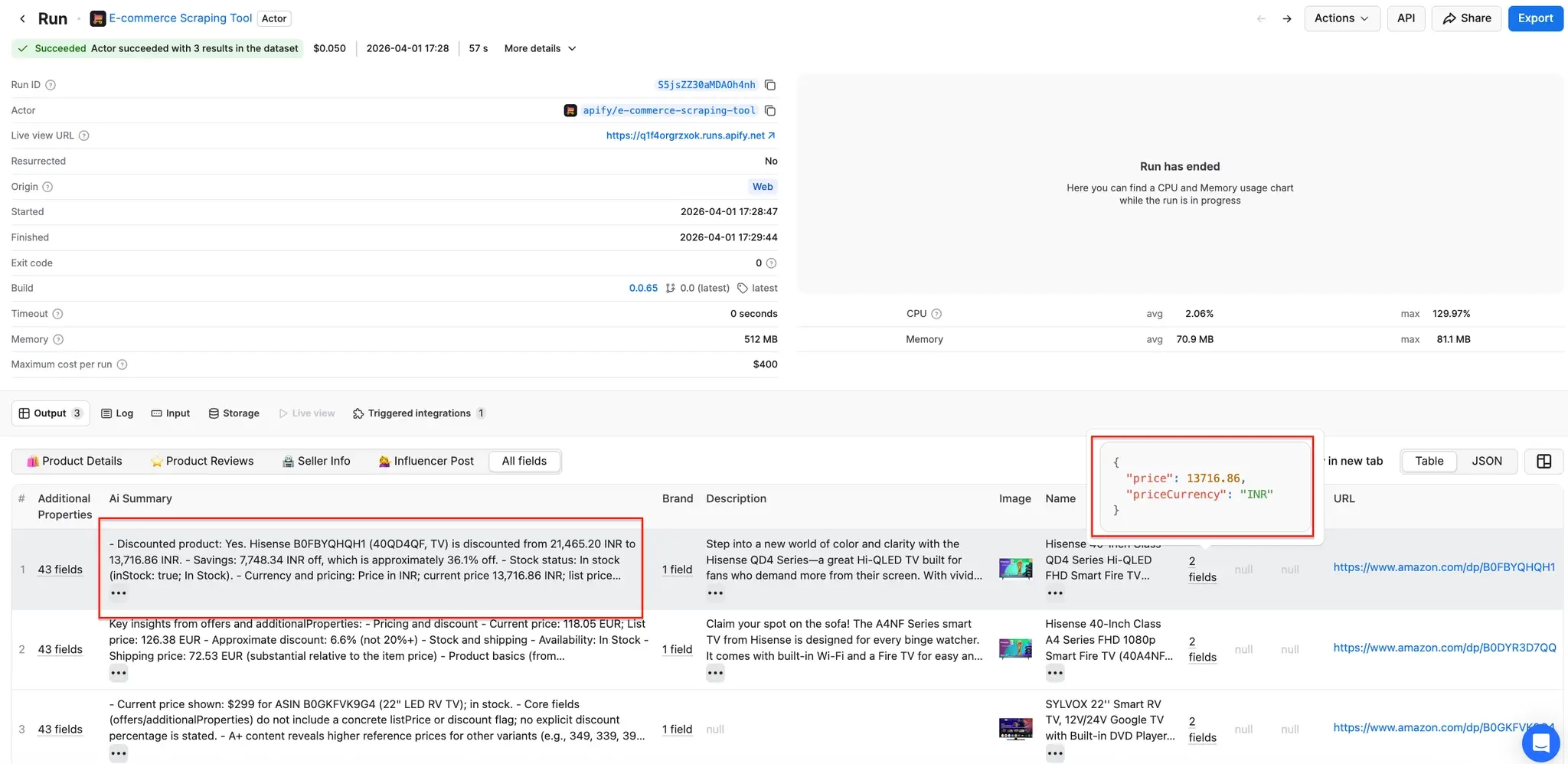Keep Table view selected in the view toggle
This screenshot has width=1568, height=764.
[1429, 461]
